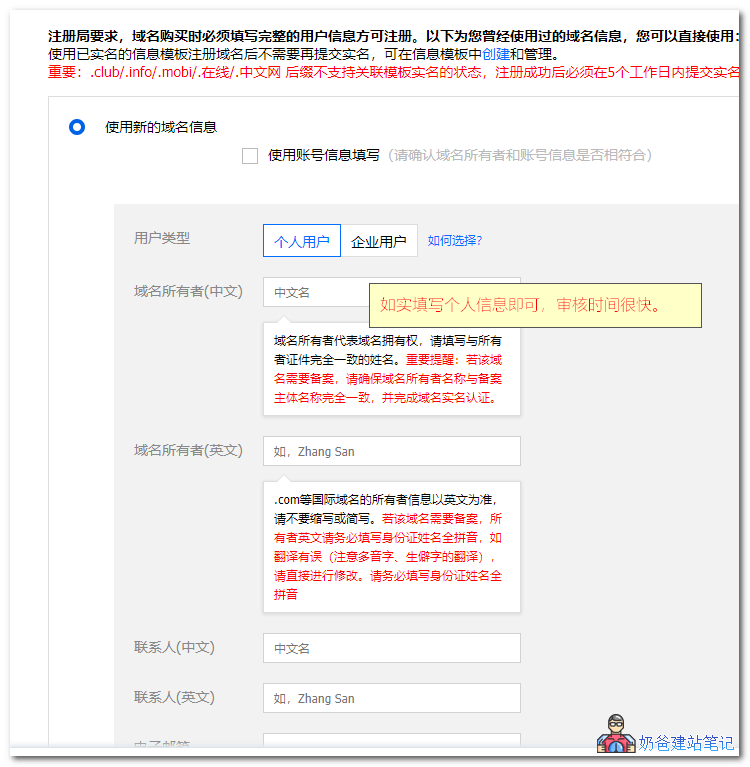
Task: Choose the 个人用户 user type
Action: coord(302,241)
